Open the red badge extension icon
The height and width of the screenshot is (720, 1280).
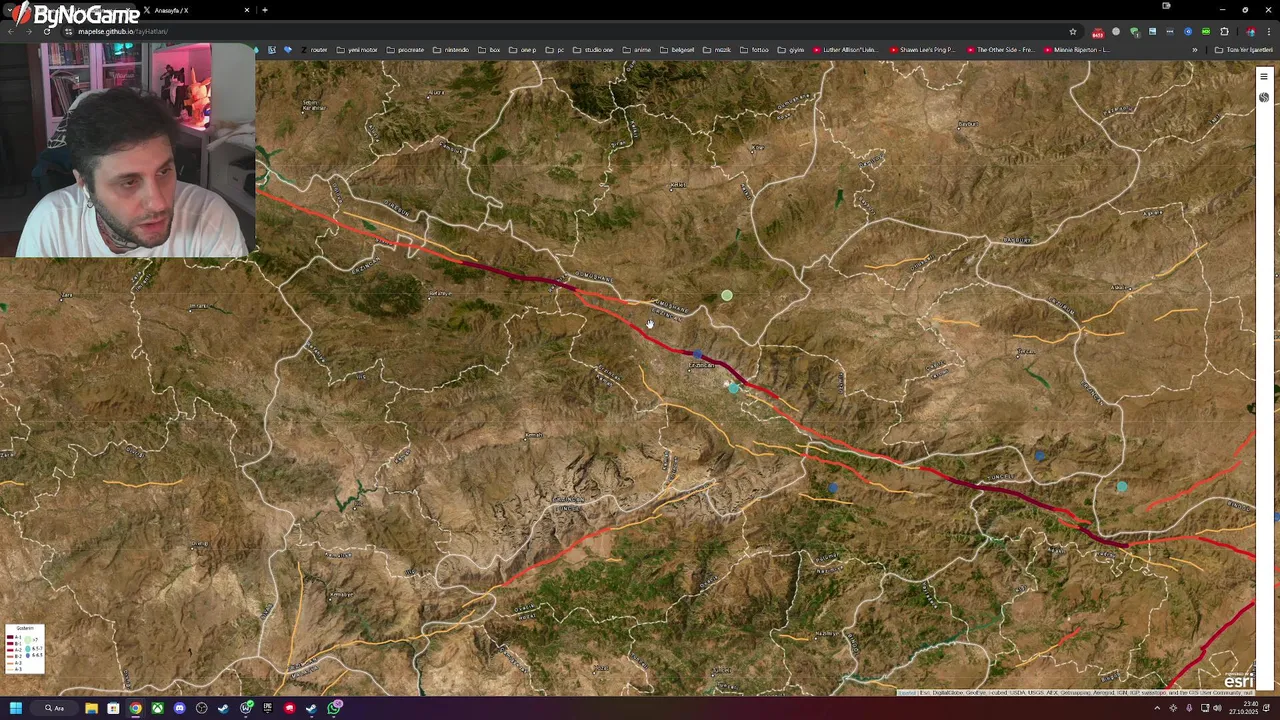pos(1098,32)
